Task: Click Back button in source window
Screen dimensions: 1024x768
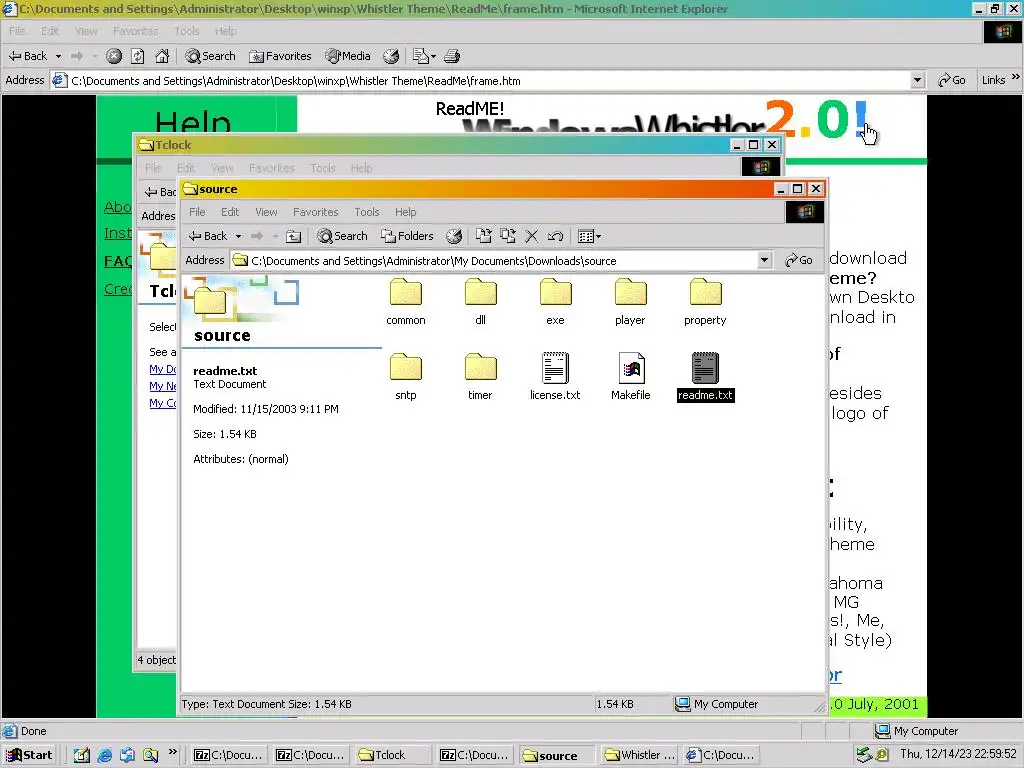Action: (208, 236)
